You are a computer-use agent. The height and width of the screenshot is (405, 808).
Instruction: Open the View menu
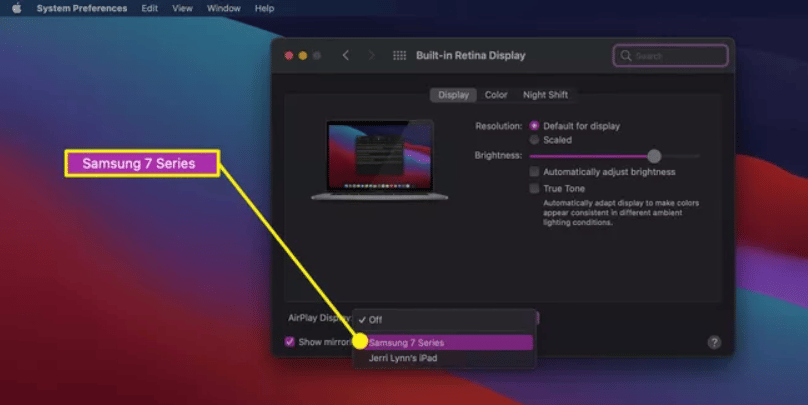point(182,8)
